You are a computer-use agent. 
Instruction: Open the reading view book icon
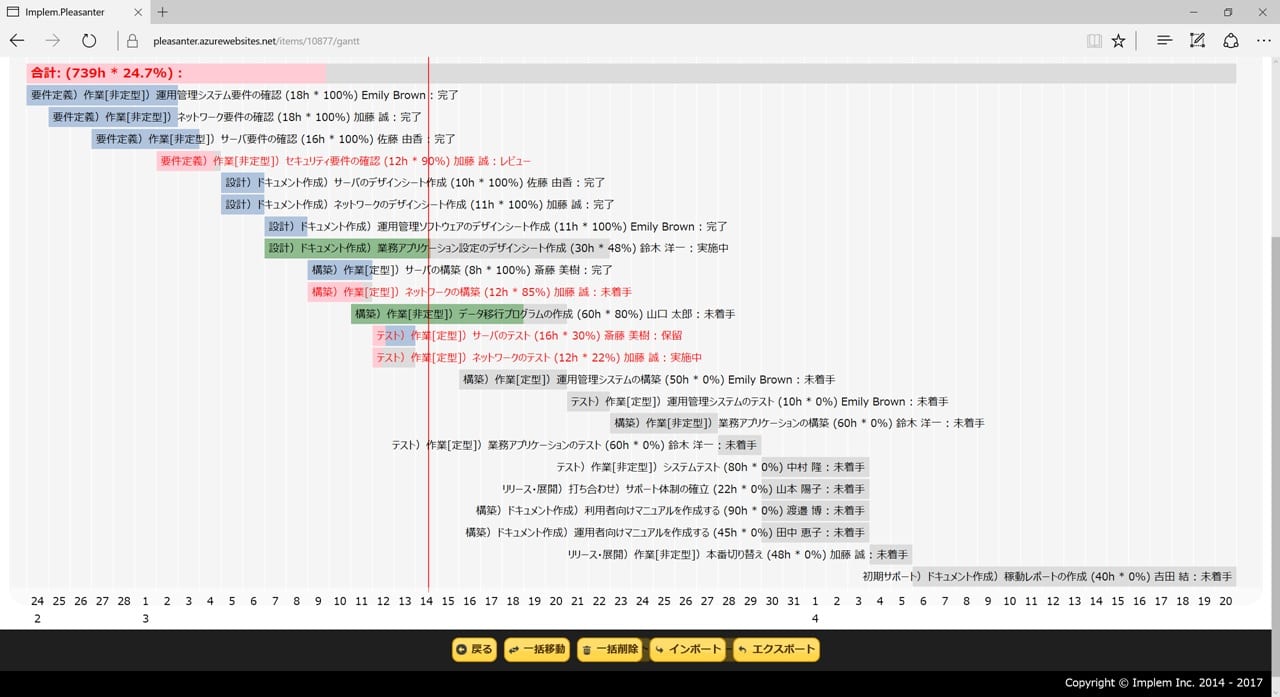pos(1094,41)
